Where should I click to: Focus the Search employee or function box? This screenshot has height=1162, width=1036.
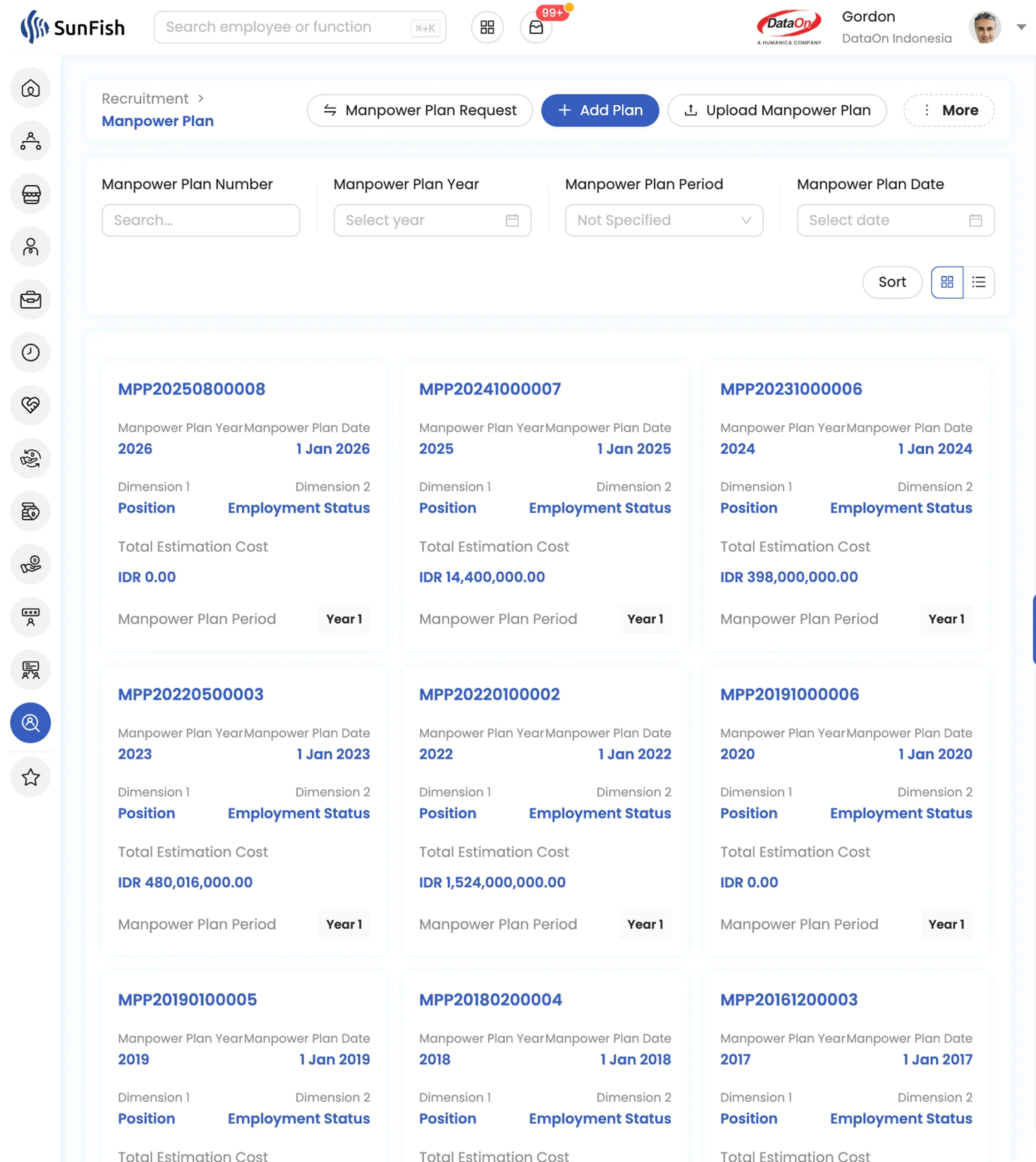tap(300, 27)
